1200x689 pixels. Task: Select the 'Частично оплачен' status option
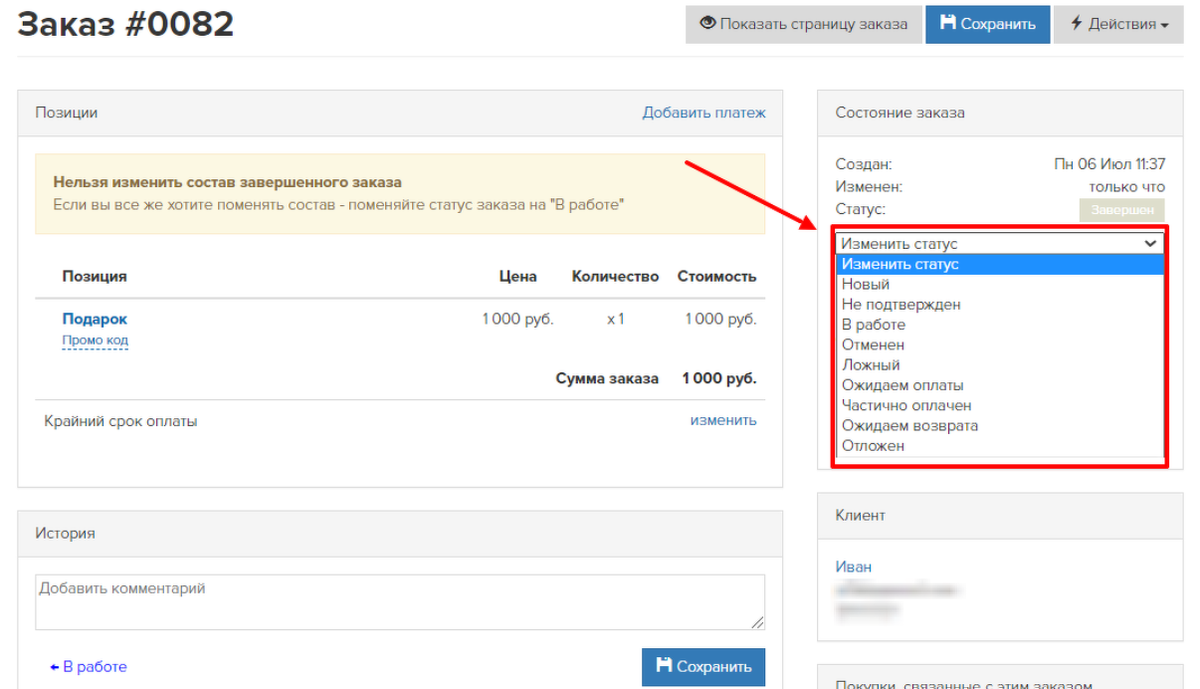coord(1000,405)
